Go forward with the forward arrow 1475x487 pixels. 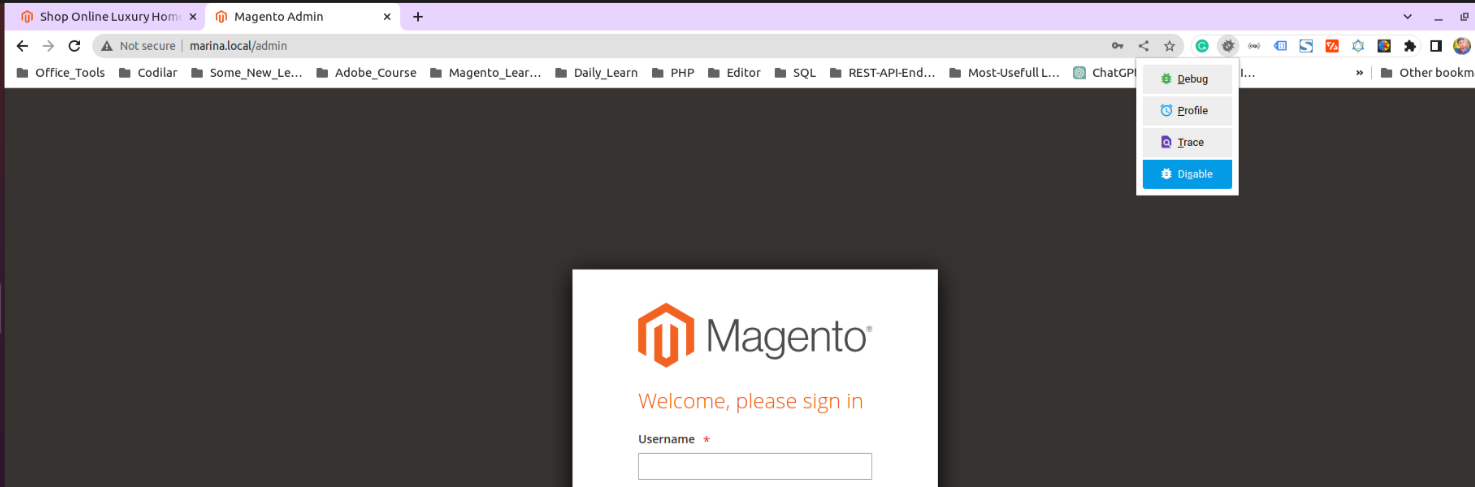[x=48, y=46]
